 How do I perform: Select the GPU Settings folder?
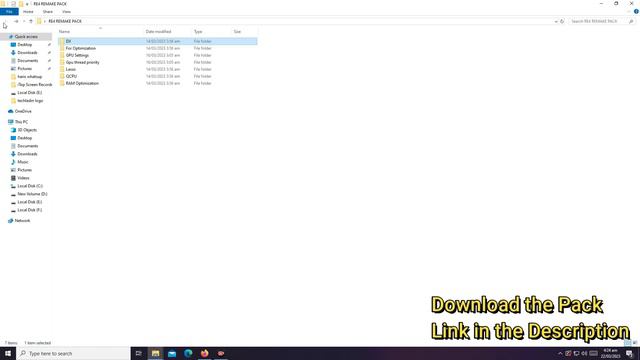(158, 55)
